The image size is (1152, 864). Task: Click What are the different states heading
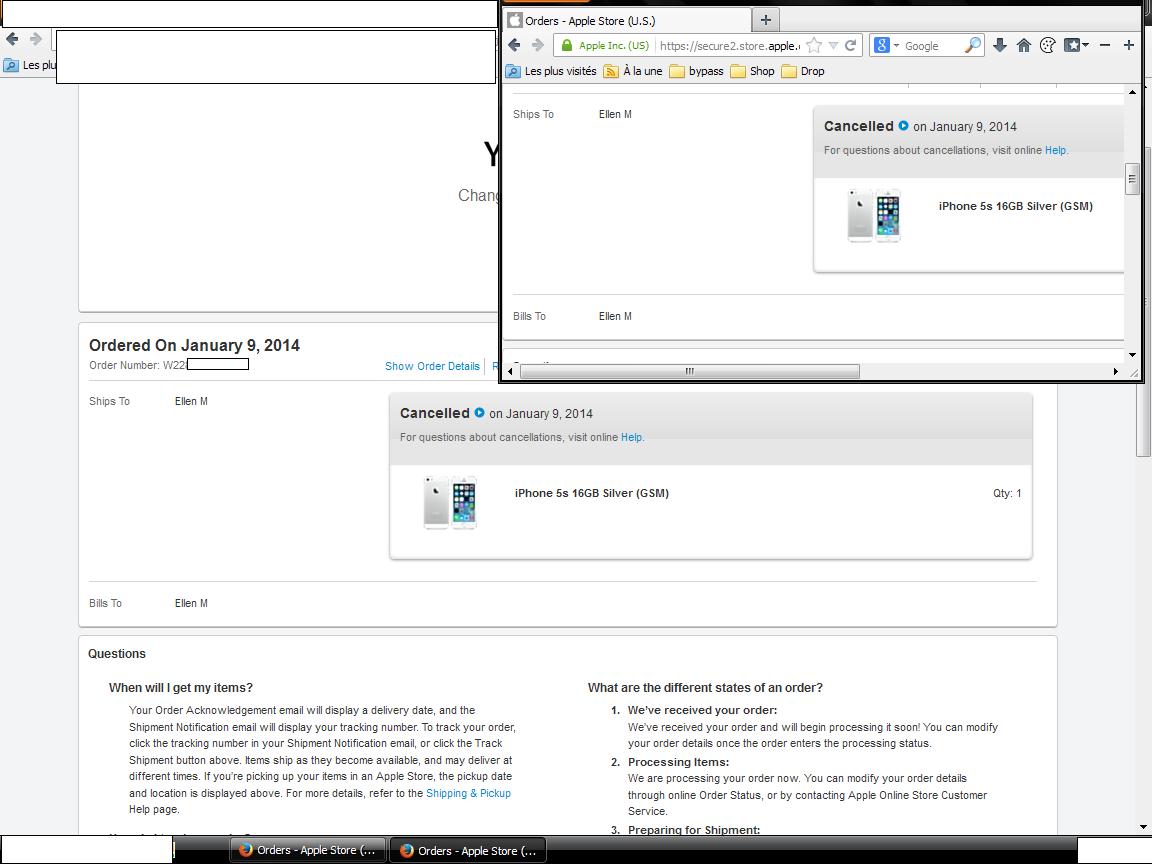705,688
